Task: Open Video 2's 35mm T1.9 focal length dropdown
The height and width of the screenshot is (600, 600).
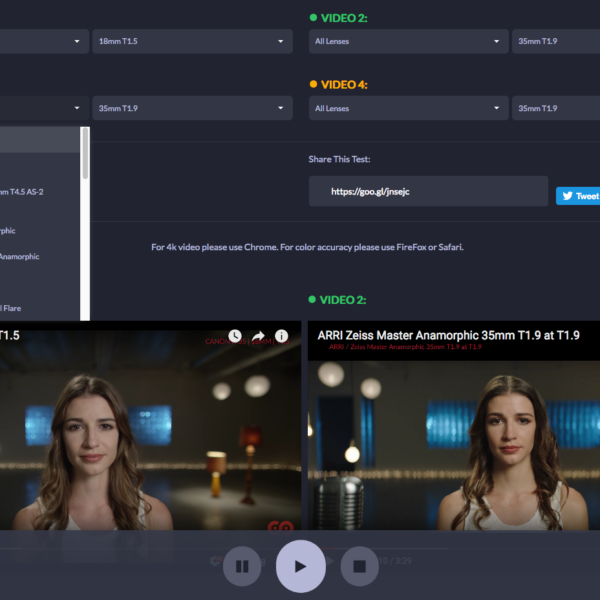Action: (x=556, y=41)
